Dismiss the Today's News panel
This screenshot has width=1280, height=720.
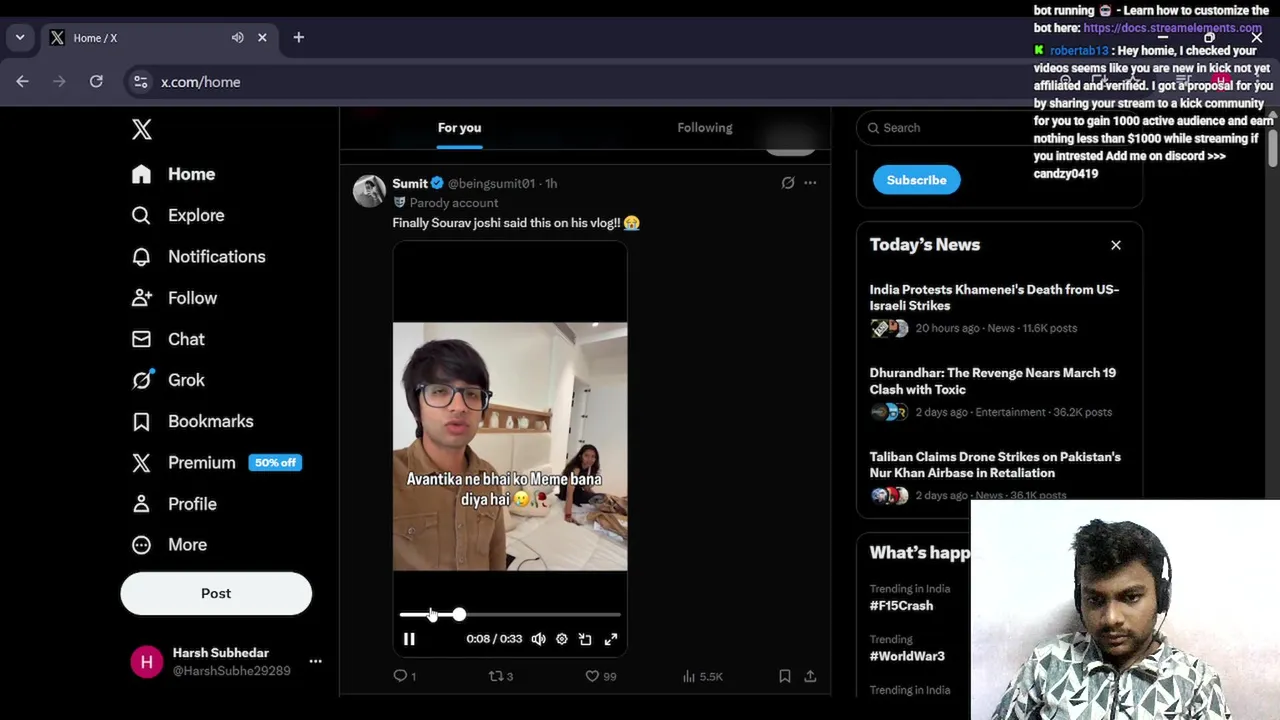(1116, 245)
